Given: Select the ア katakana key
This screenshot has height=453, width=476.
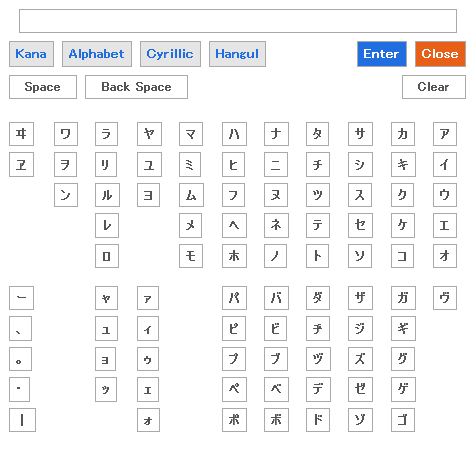Looking at the screenshot, I should pos(445,134).
